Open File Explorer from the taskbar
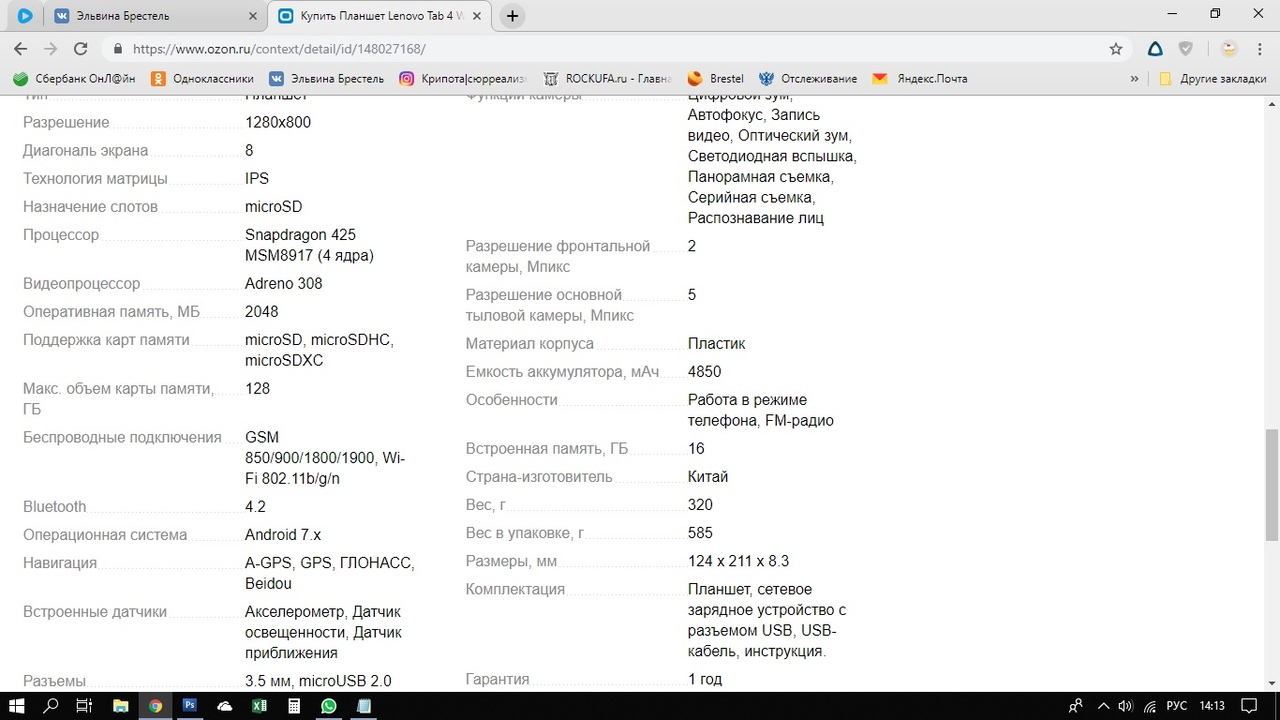This screenshot has width=1280, height=720. [120, 706]
